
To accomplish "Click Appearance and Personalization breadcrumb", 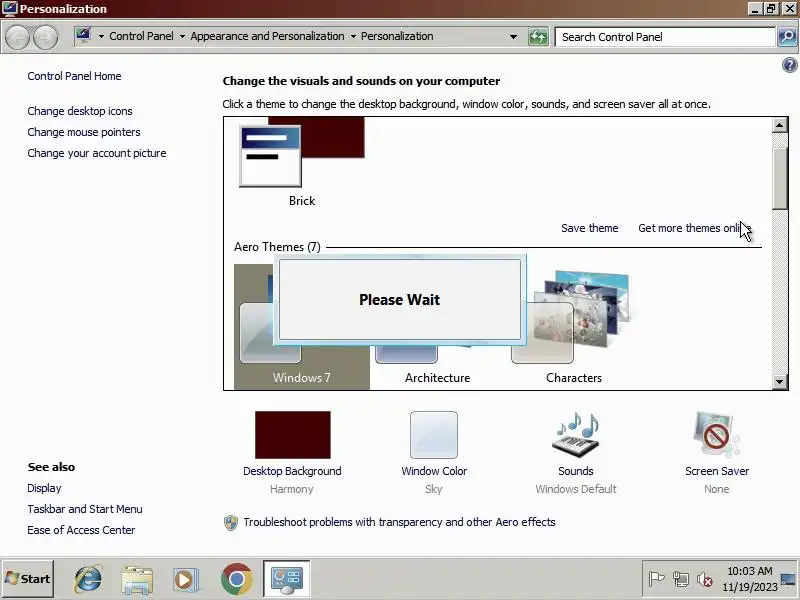I will click(267, 36).
